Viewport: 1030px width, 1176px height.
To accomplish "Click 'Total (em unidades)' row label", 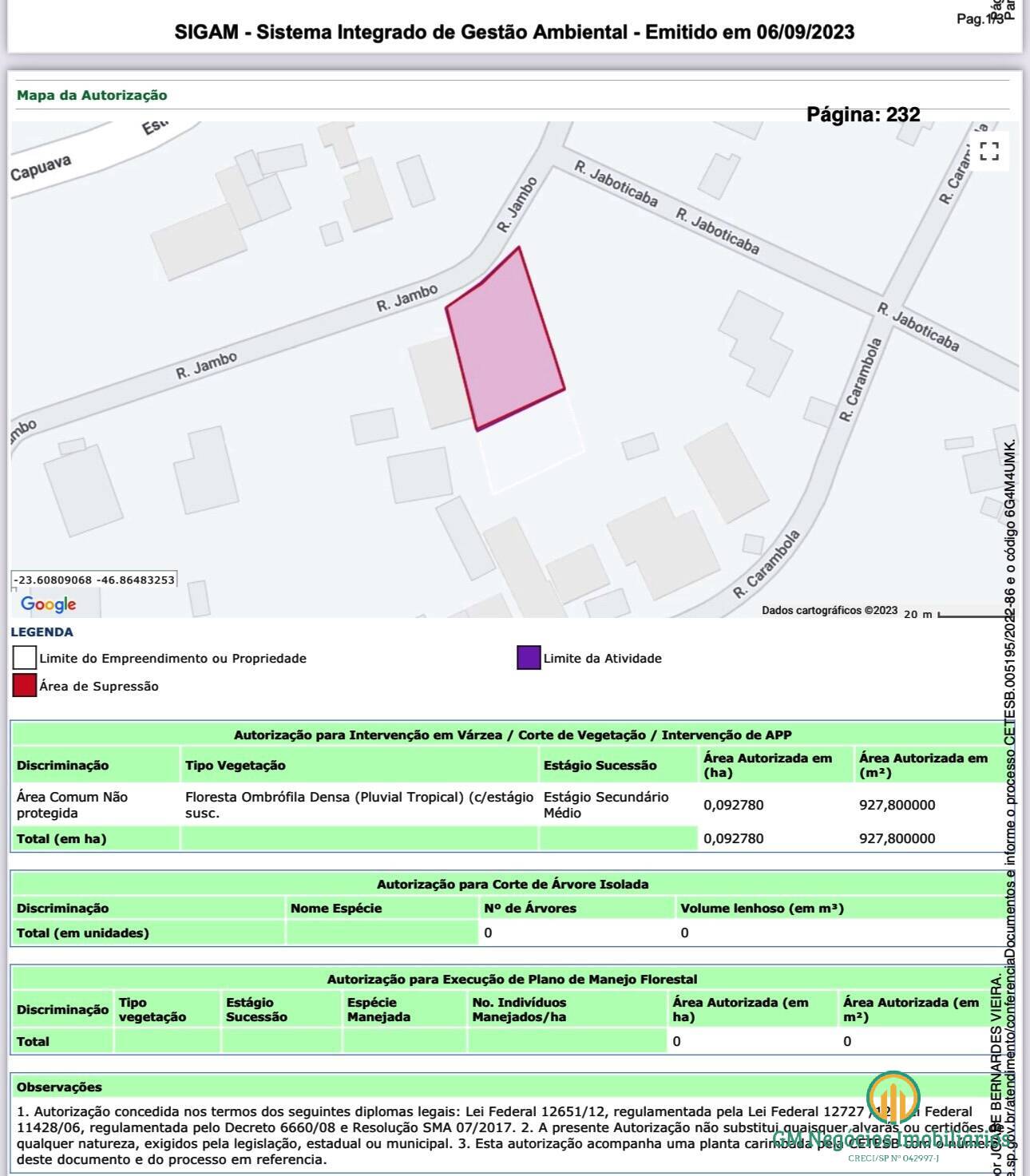I will [x=83, y=932].
